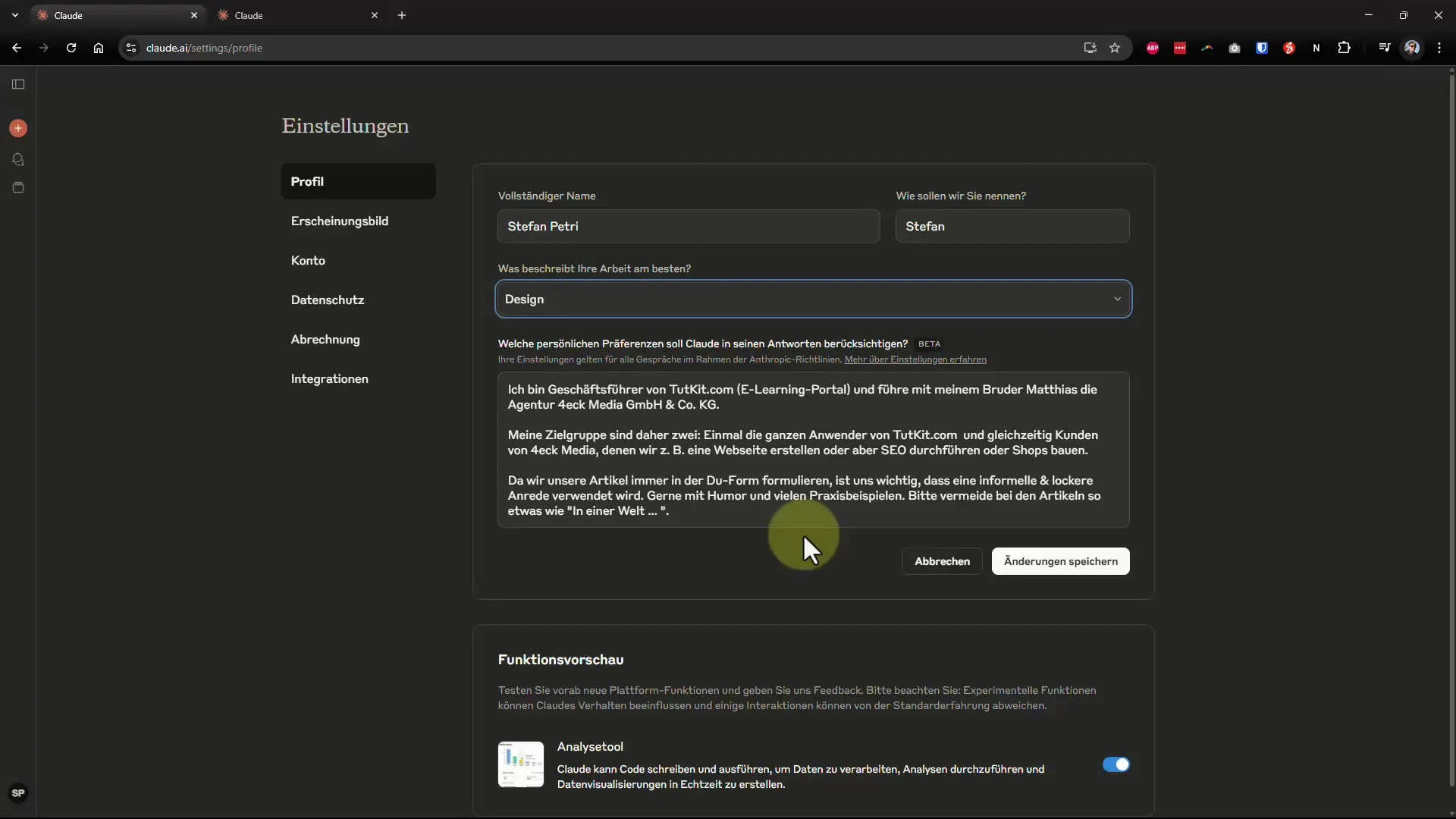Open the Chrome three-dot menu
This screenshot has width=1456, height=819.
[x=1439, y=48]
